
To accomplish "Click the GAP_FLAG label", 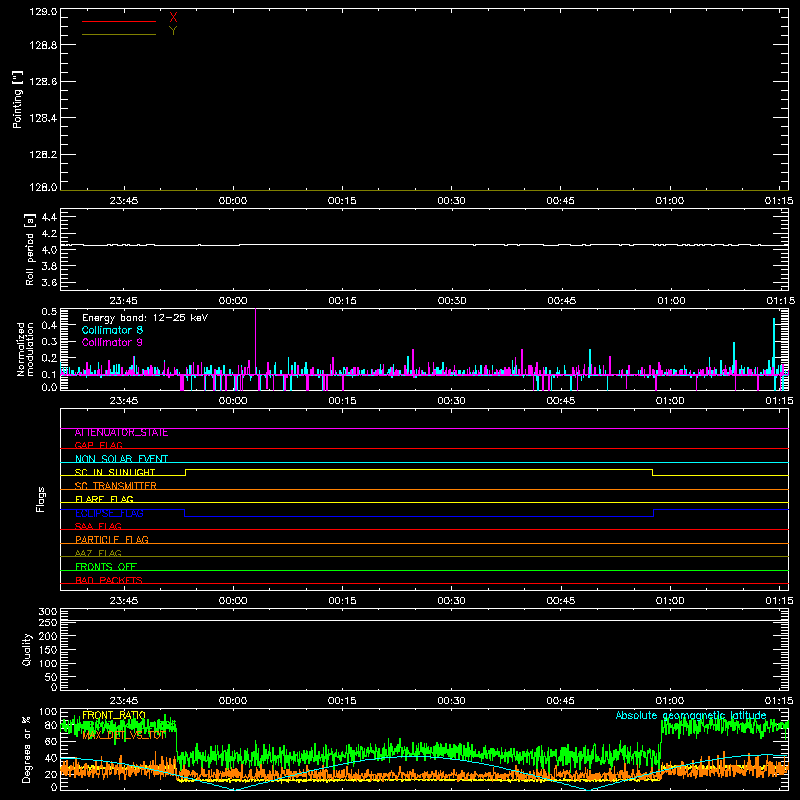I will [98, 445].
